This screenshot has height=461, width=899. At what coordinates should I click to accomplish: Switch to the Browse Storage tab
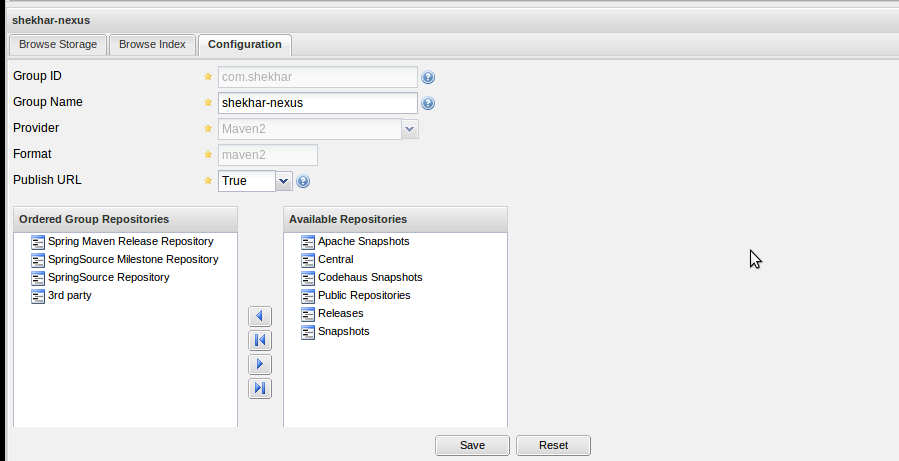58,45
